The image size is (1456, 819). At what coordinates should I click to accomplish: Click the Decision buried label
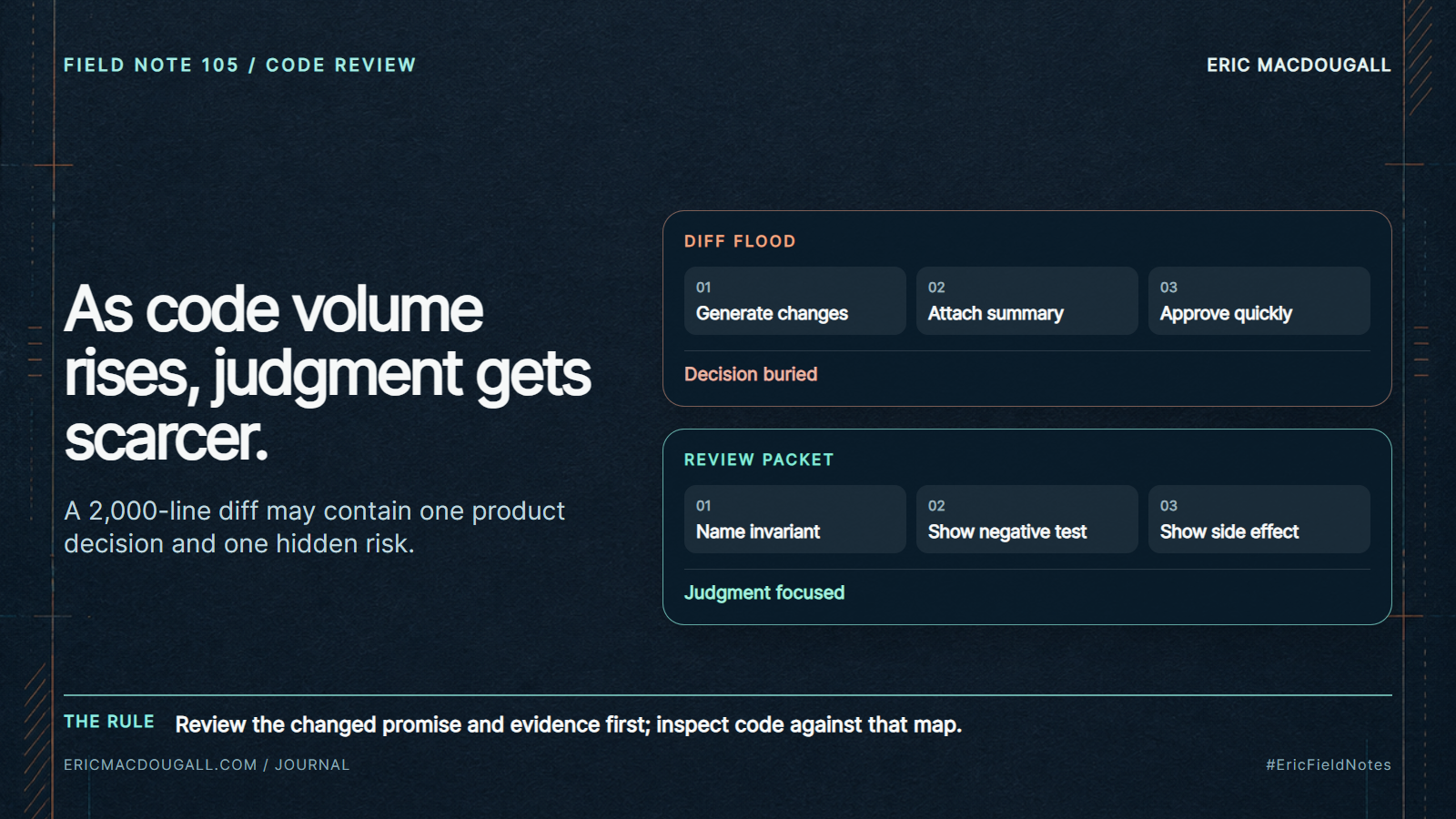(x=751, y=374)
